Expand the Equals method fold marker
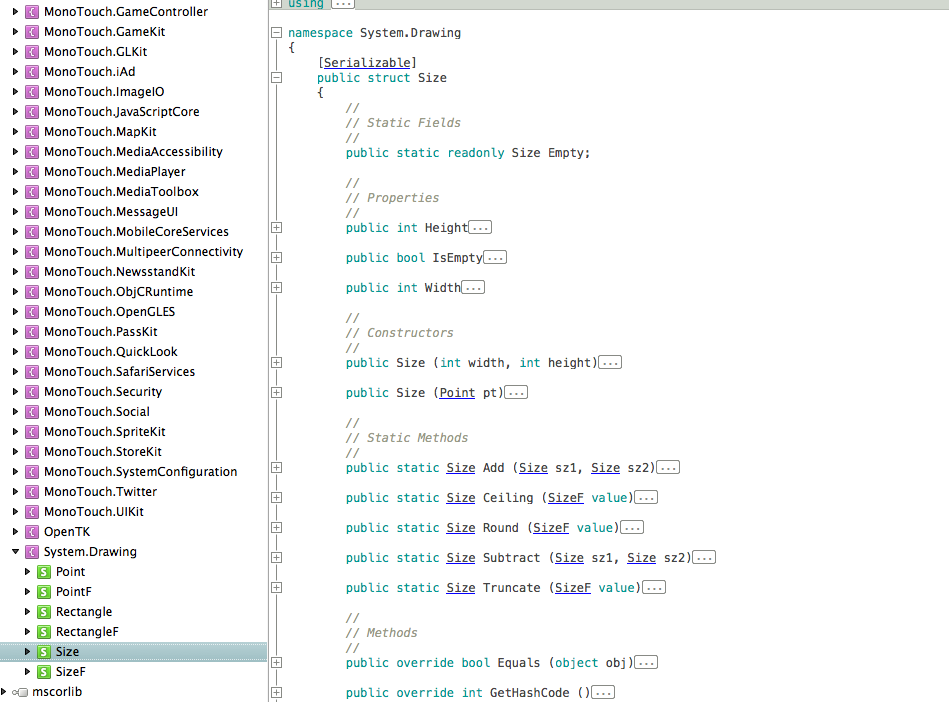The width and height of the screenshot is (949, 702). coord(277,663)
